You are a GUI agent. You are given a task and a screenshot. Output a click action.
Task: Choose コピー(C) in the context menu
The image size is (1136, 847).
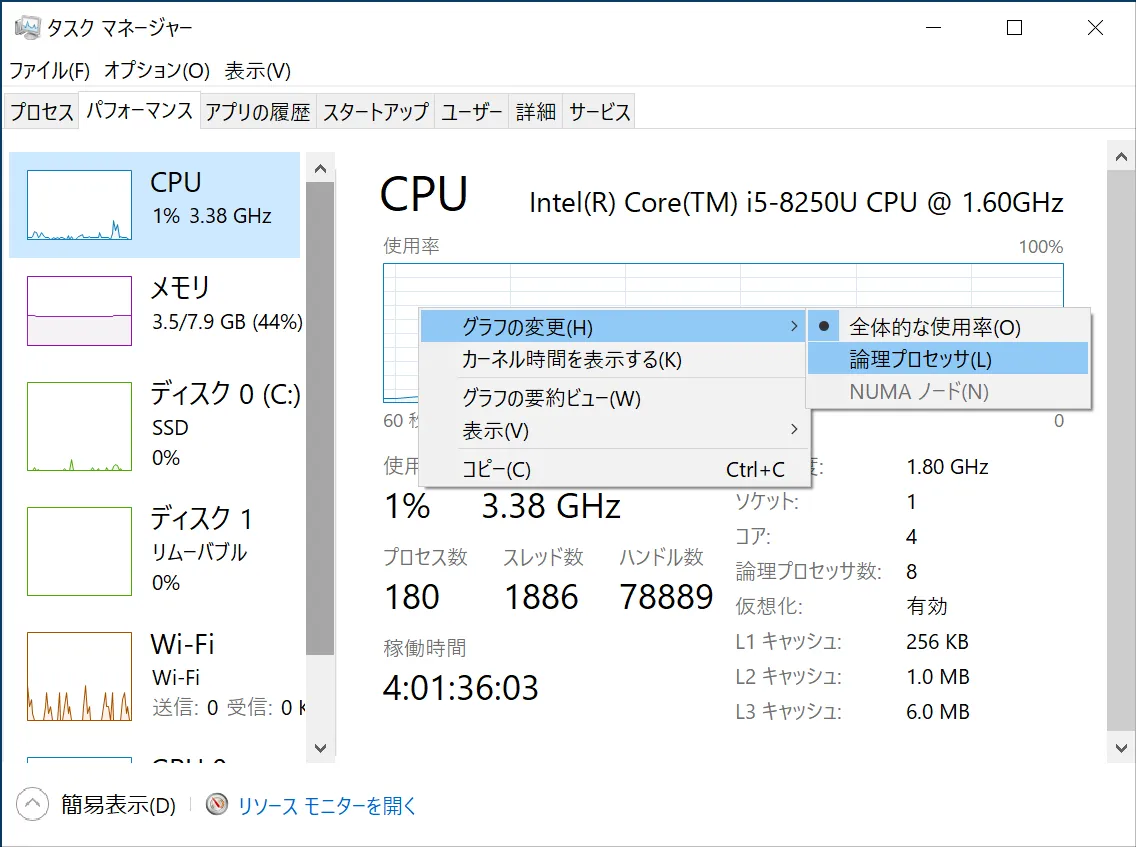pos(614,469)
